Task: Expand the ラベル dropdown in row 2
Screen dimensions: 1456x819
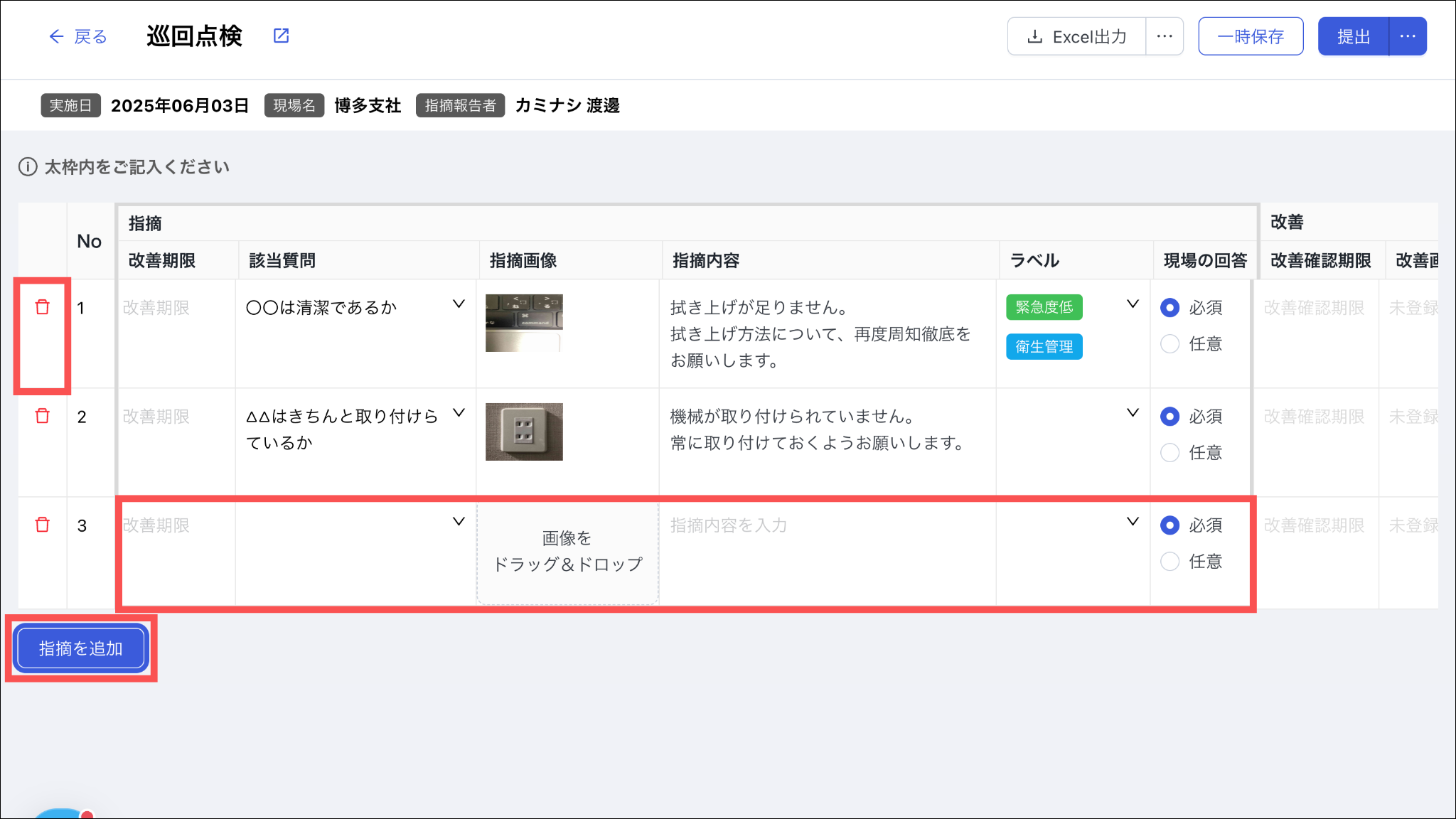Action: (1133, 413)
